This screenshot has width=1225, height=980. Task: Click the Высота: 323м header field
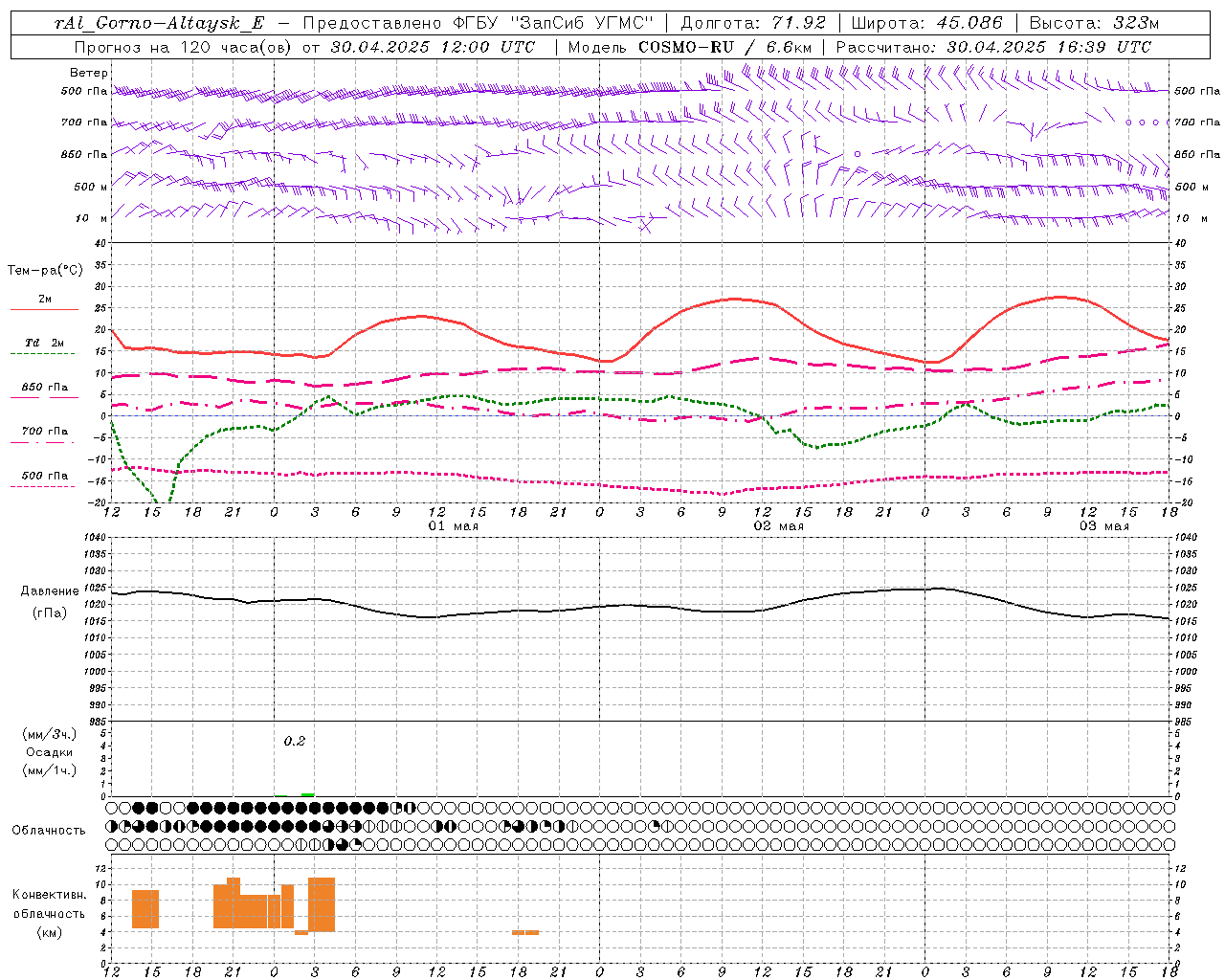pyautogui.click(x=1095, y=23)
